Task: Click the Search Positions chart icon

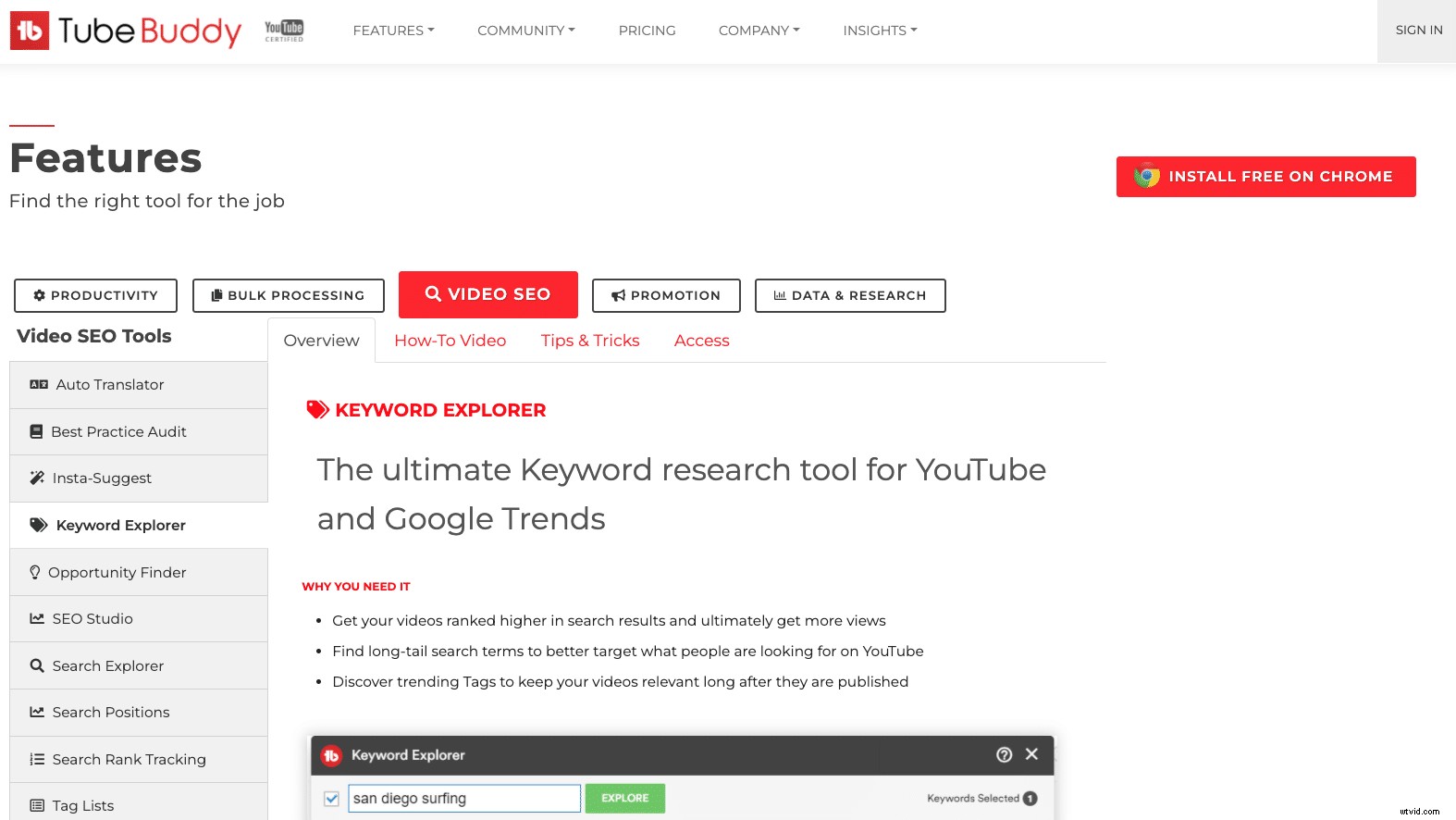Action: [37, 712]
